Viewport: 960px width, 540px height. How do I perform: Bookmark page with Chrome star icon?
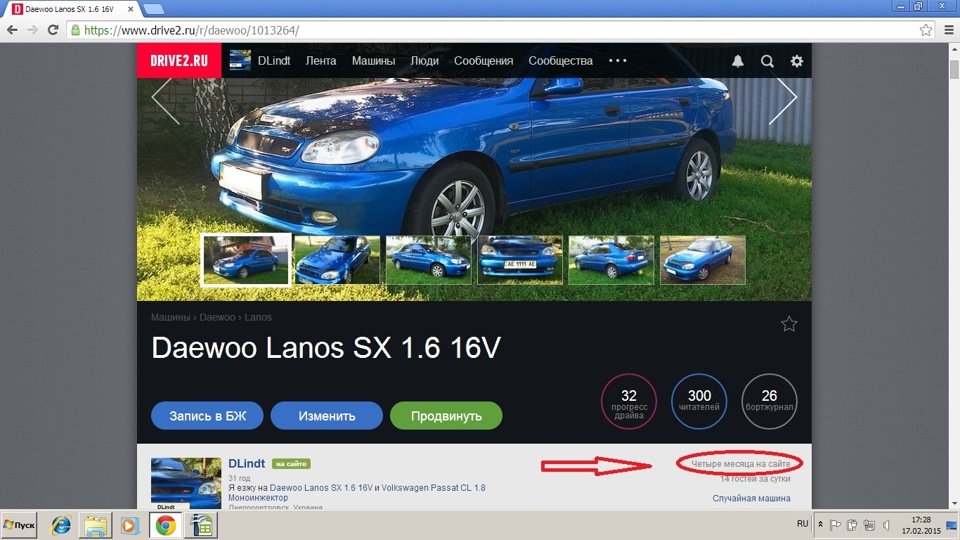[926, 30]
